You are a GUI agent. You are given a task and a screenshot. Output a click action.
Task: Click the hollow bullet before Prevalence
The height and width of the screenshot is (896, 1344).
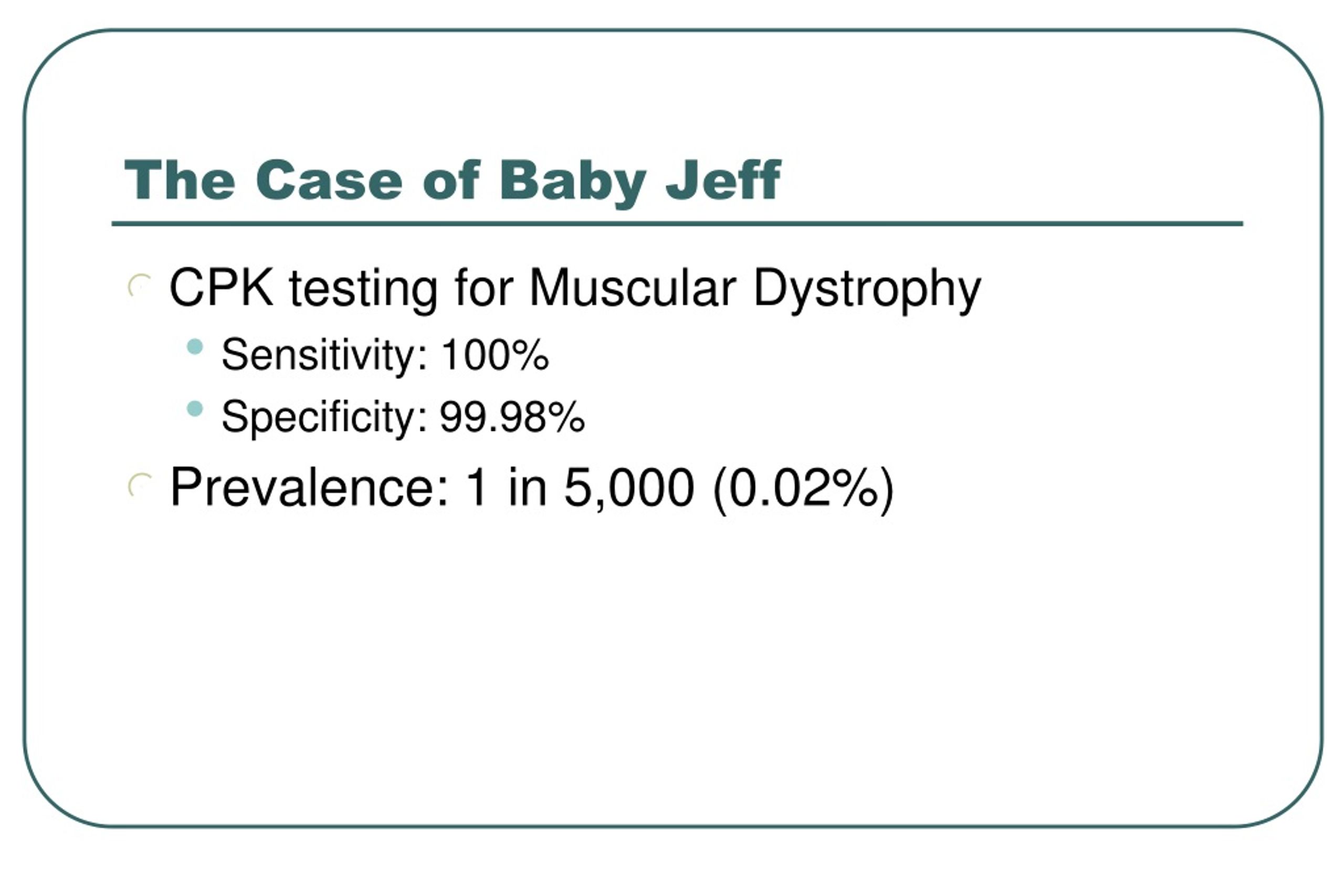point(140,485)
